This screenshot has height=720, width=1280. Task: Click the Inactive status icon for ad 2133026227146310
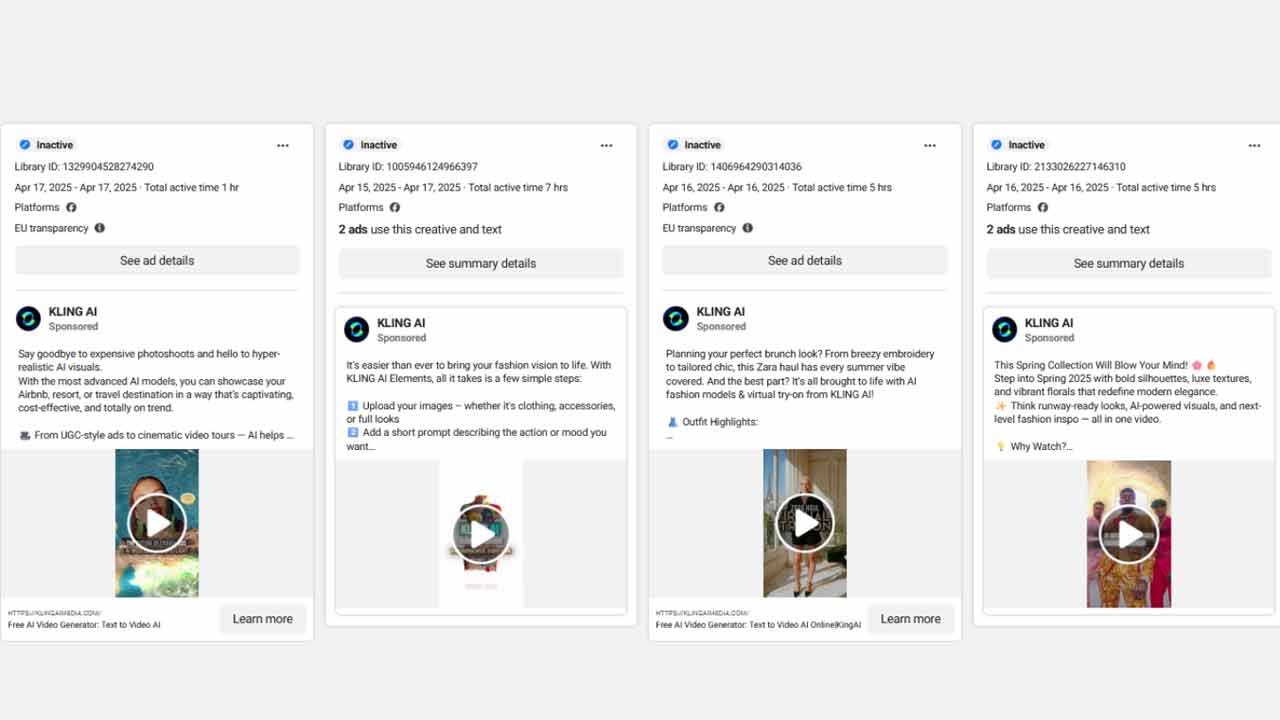(x=997, y=145)
